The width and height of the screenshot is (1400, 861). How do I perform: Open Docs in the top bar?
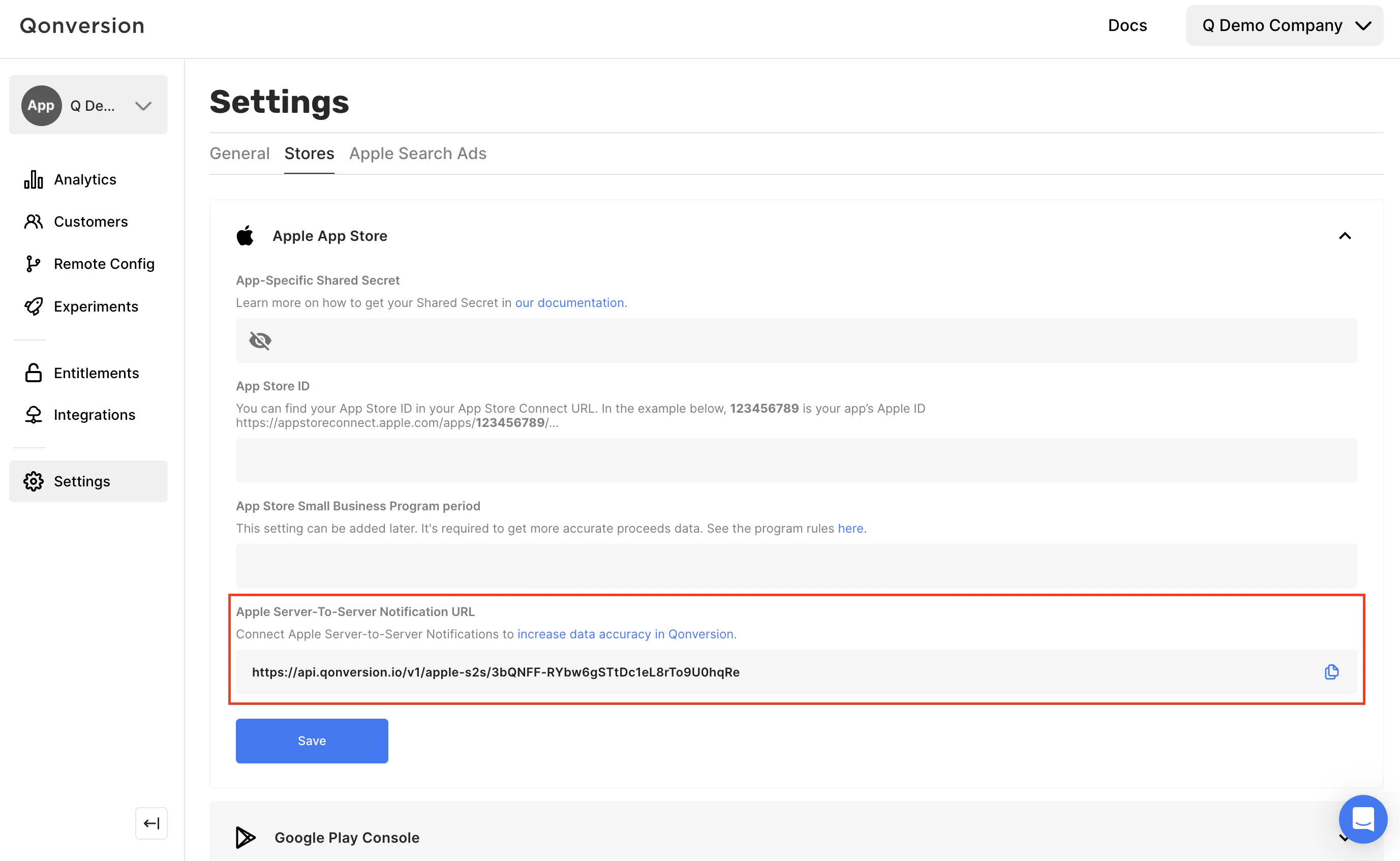click(1127, 25)
